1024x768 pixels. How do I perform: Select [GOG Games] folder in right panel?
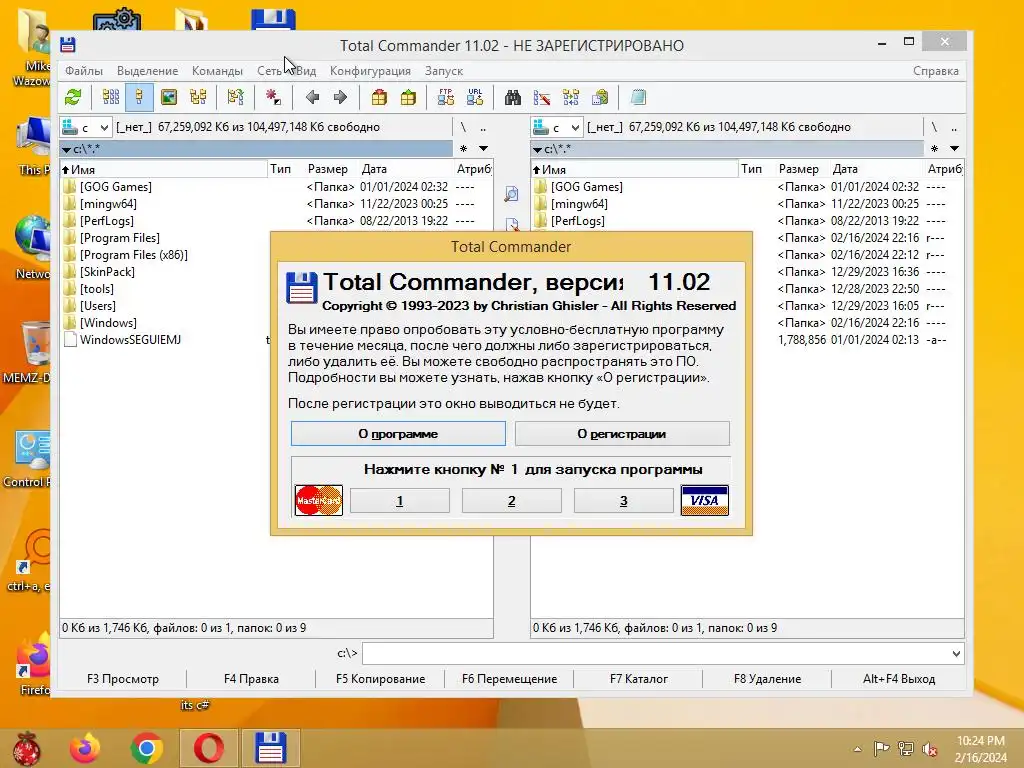[586, 187]
